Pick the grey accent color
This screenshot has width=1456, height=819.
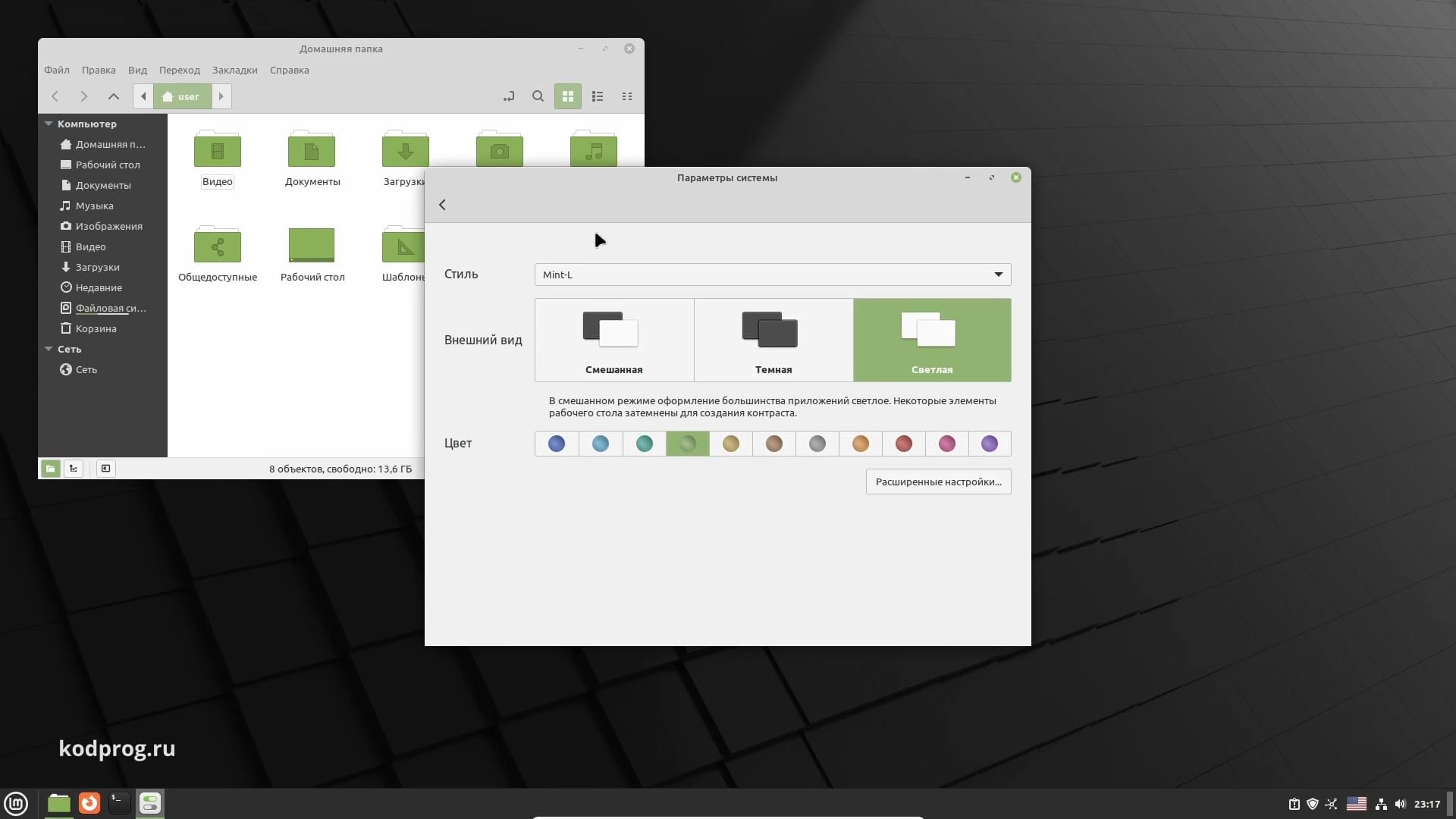pyautogui.click(x=817, y=444)
